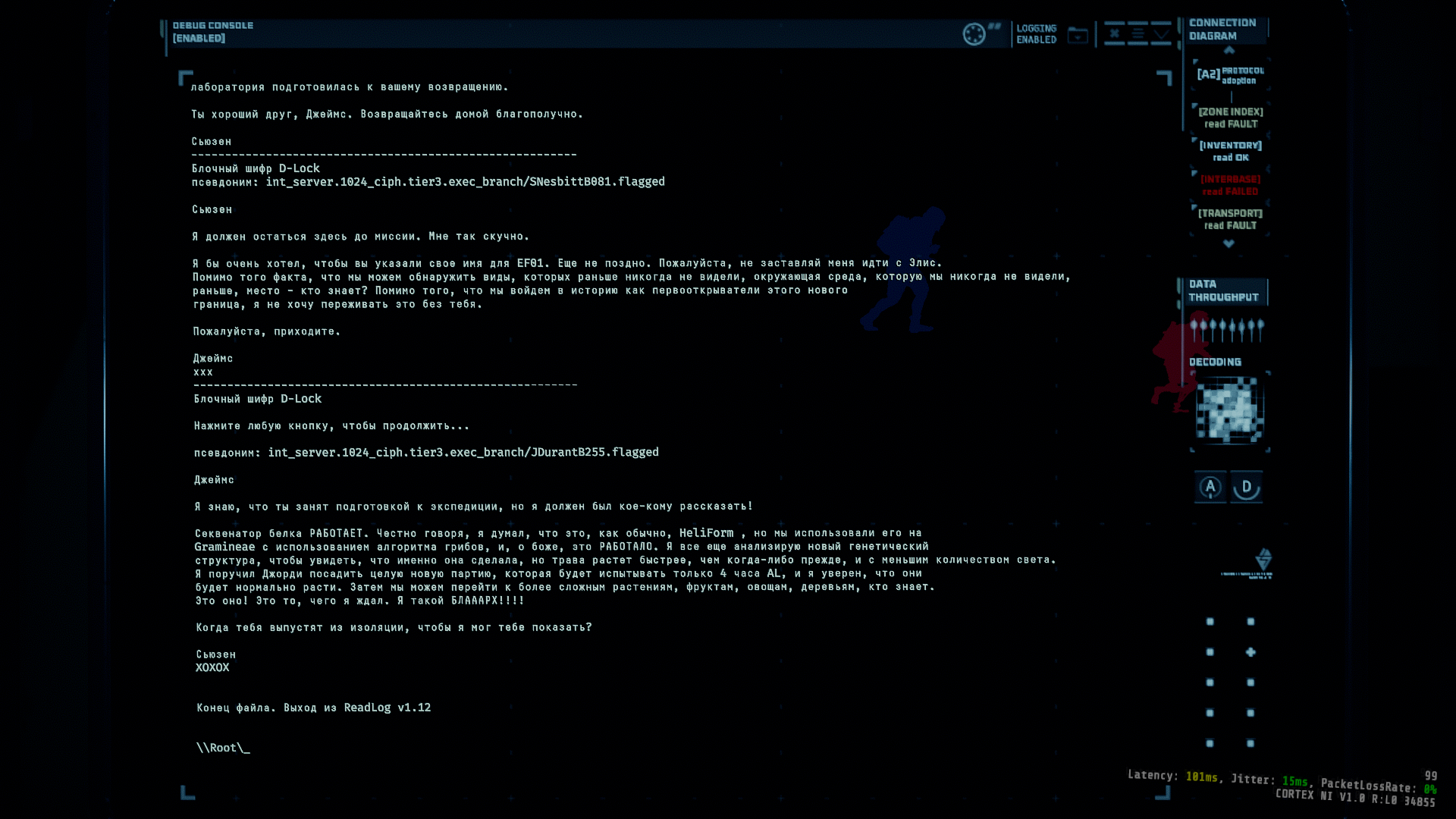Viewport: 1456px width, 819px height.
Task: Toggle the LOGGING ENABLED indicator
Action: [1036, 34]
